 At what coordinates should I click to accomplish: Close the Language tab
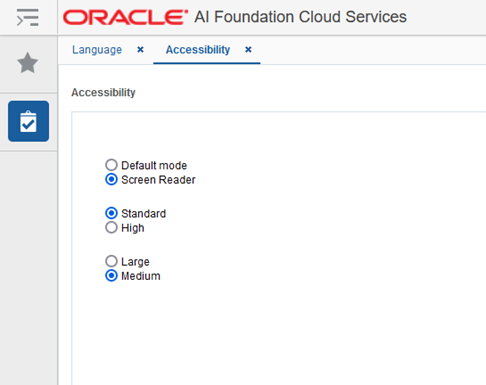click(141, 50)
